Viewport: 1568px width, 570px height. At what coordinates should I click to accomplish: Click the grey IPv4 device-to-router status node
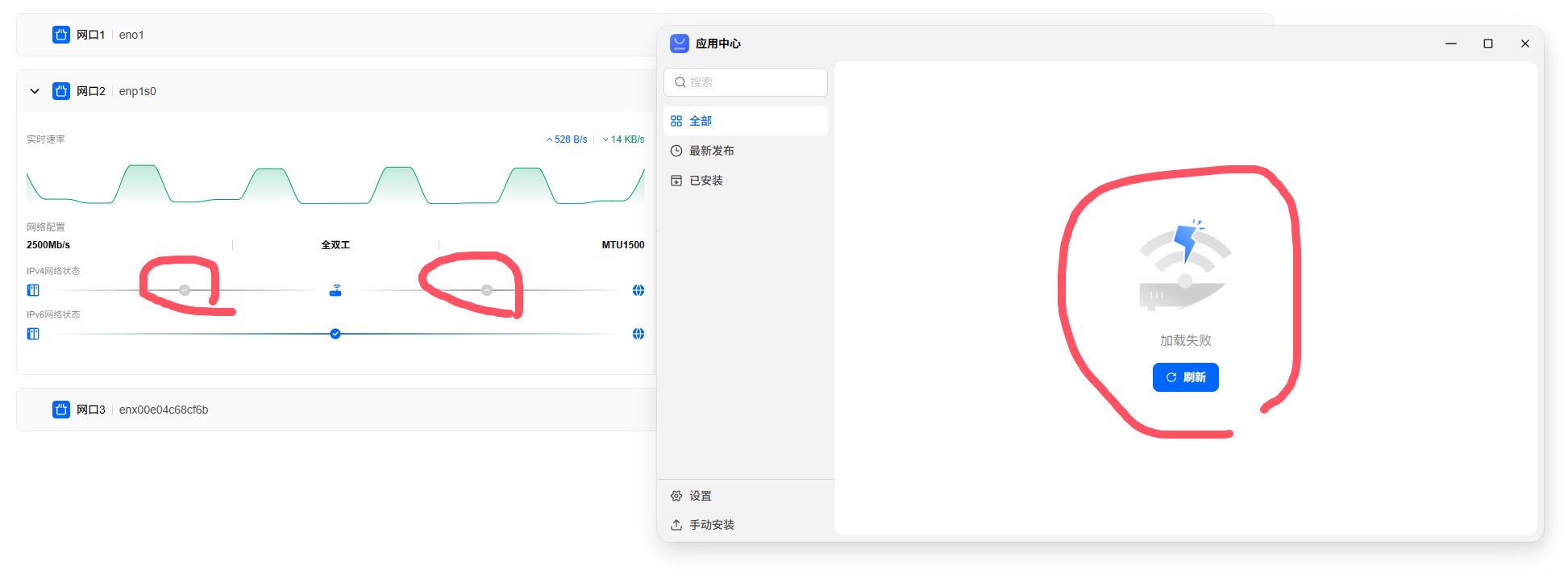(185, 290)
